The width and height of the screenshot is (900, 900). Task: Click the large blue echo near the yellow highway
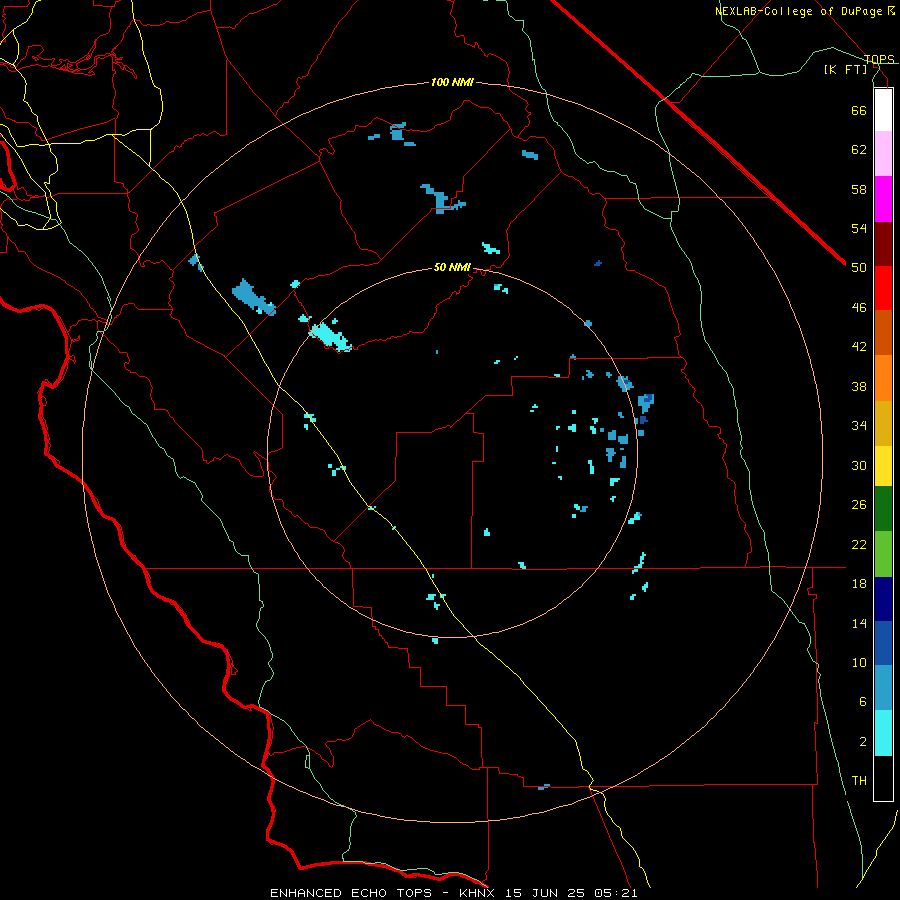(253, 297)
